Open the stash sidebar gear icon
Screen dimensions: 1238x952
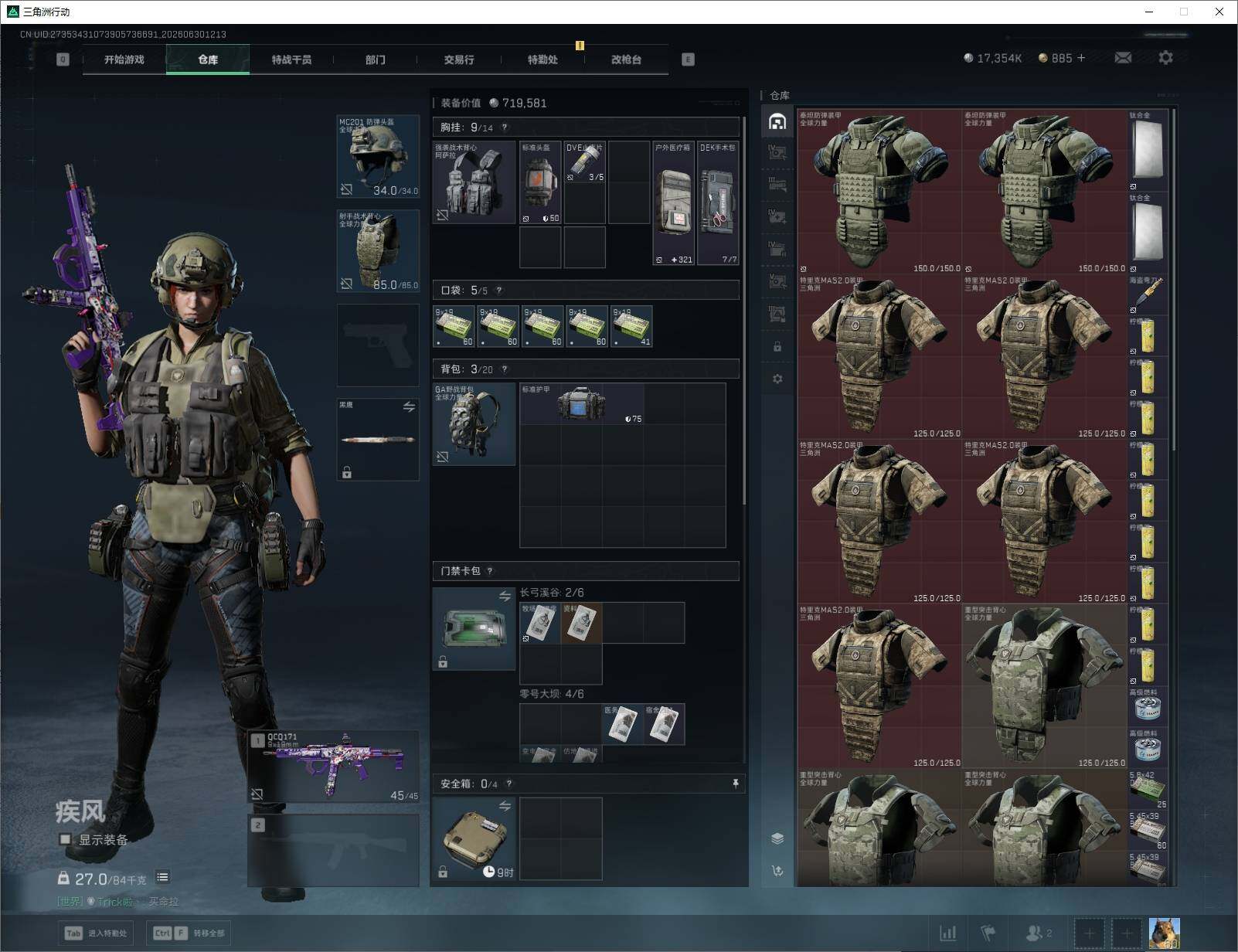[x=777, y=379]
